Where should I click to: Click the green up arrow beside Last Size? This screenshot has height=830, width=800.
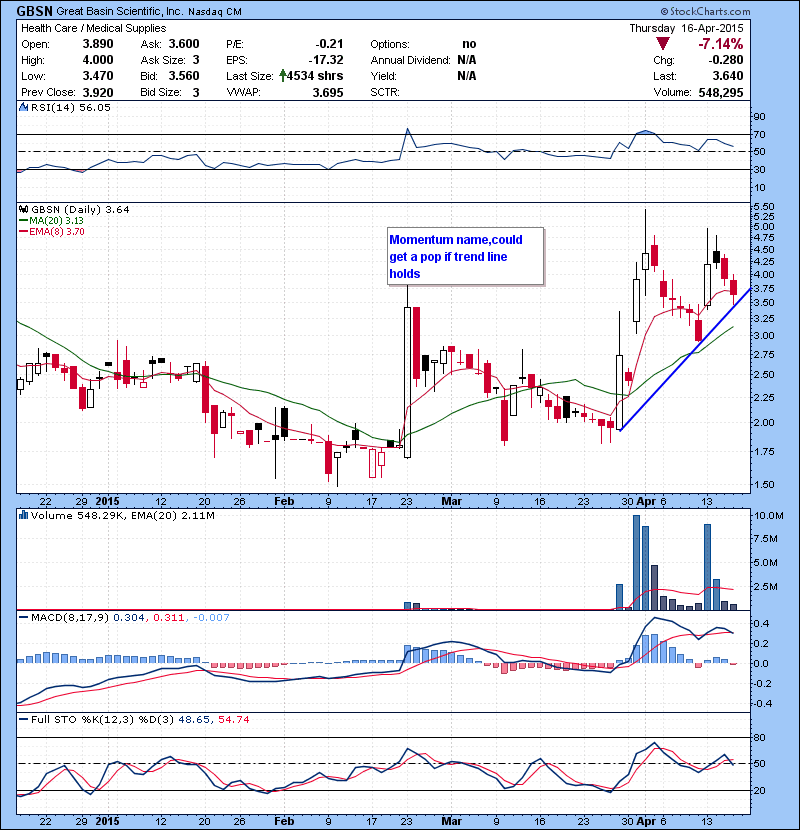pos(283,76)
